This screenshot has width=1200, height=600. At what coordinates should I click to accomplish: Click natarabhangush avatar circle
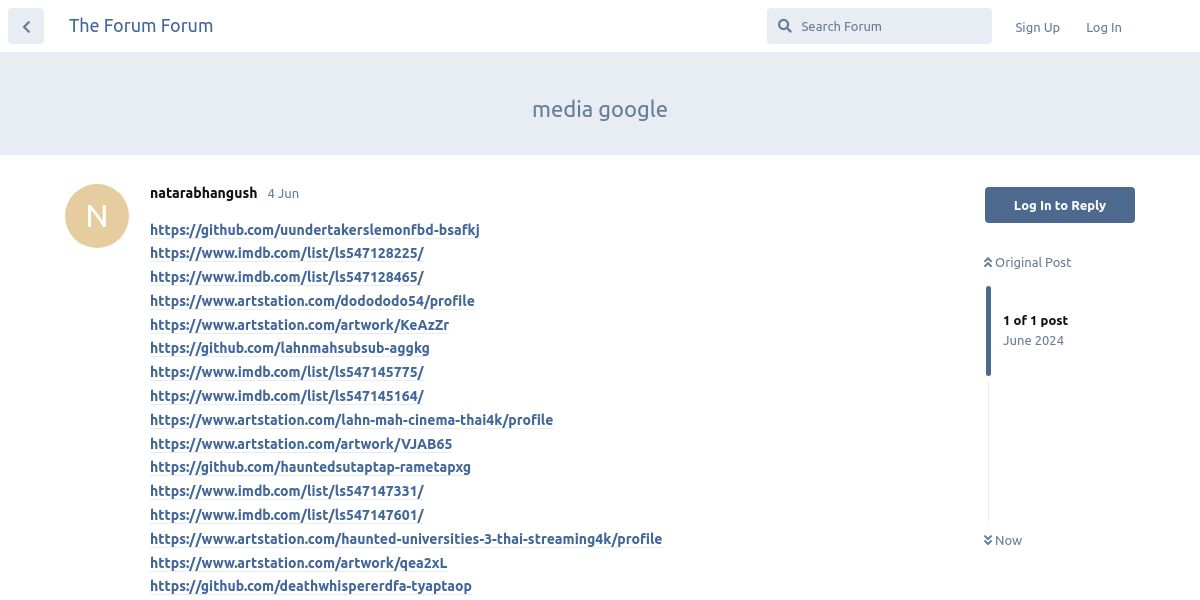coord(97,216)
